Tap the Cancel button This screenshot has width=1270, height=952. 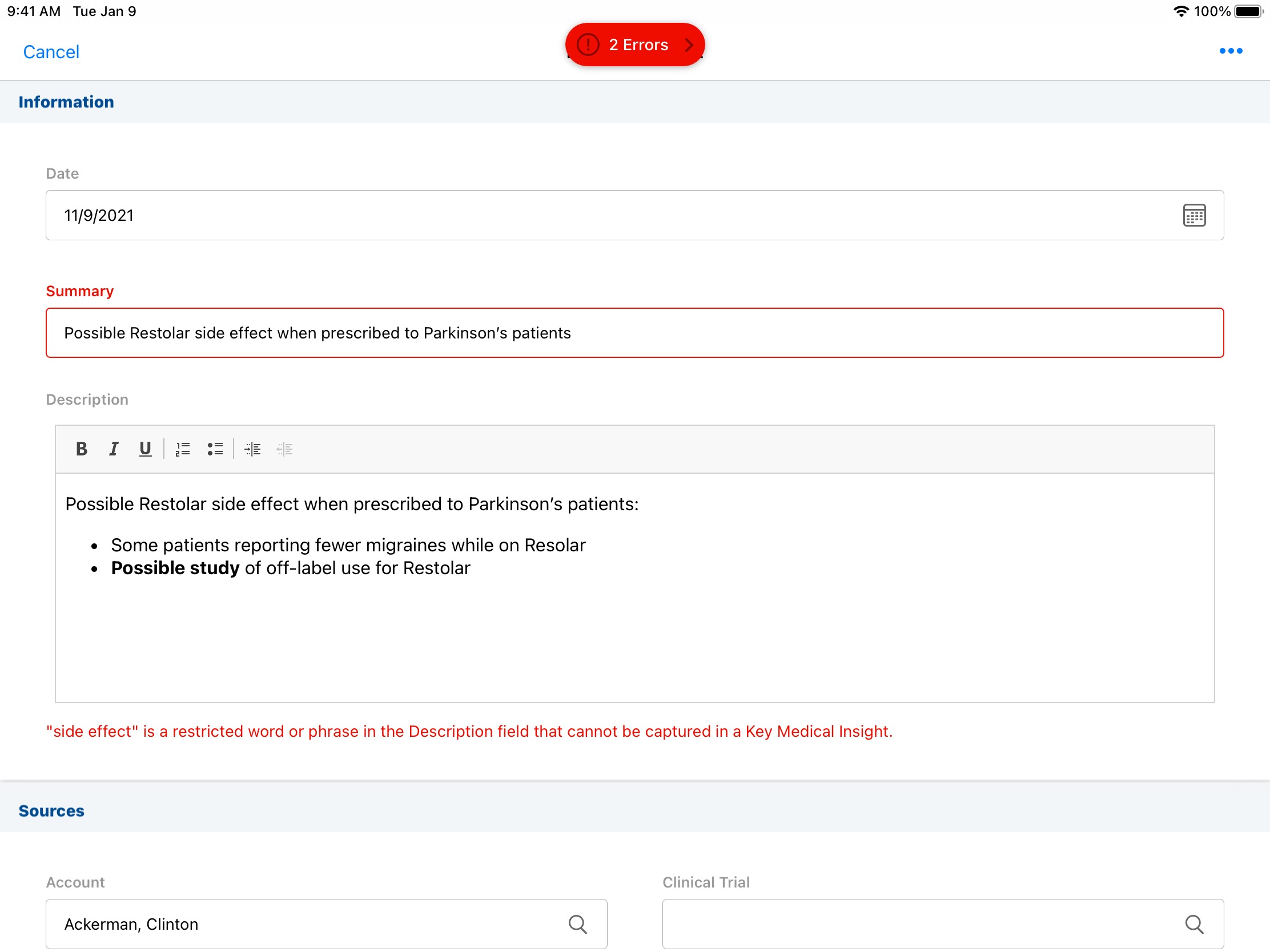tap(51, 51)
